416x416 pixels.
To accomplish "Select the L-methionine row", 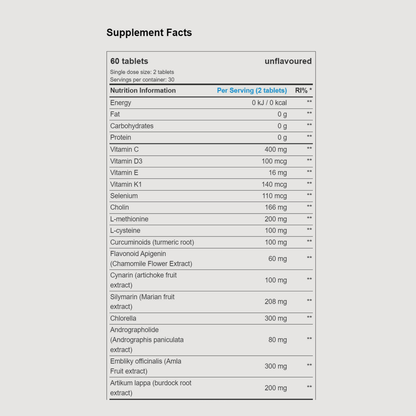I will tap(211, 219).
